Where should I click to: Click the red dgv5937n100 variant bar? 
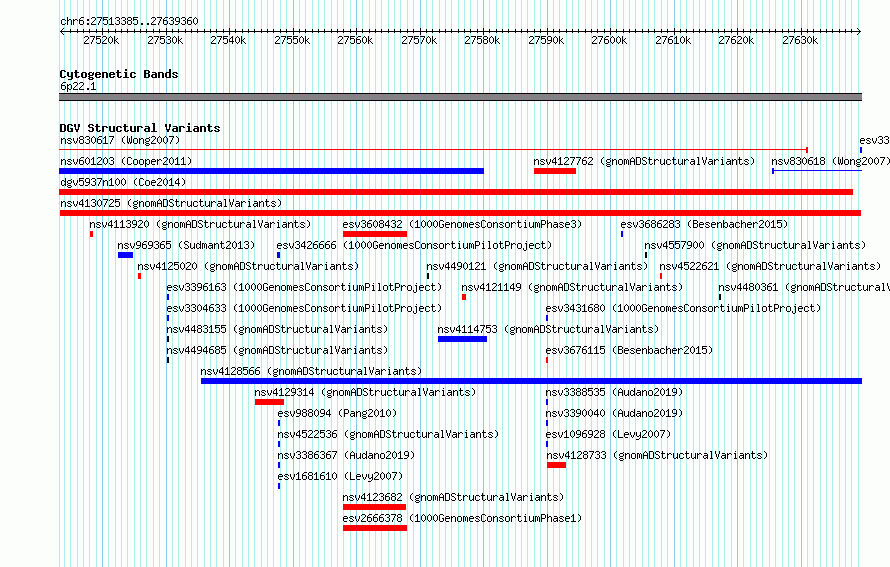tap(456, 192)
